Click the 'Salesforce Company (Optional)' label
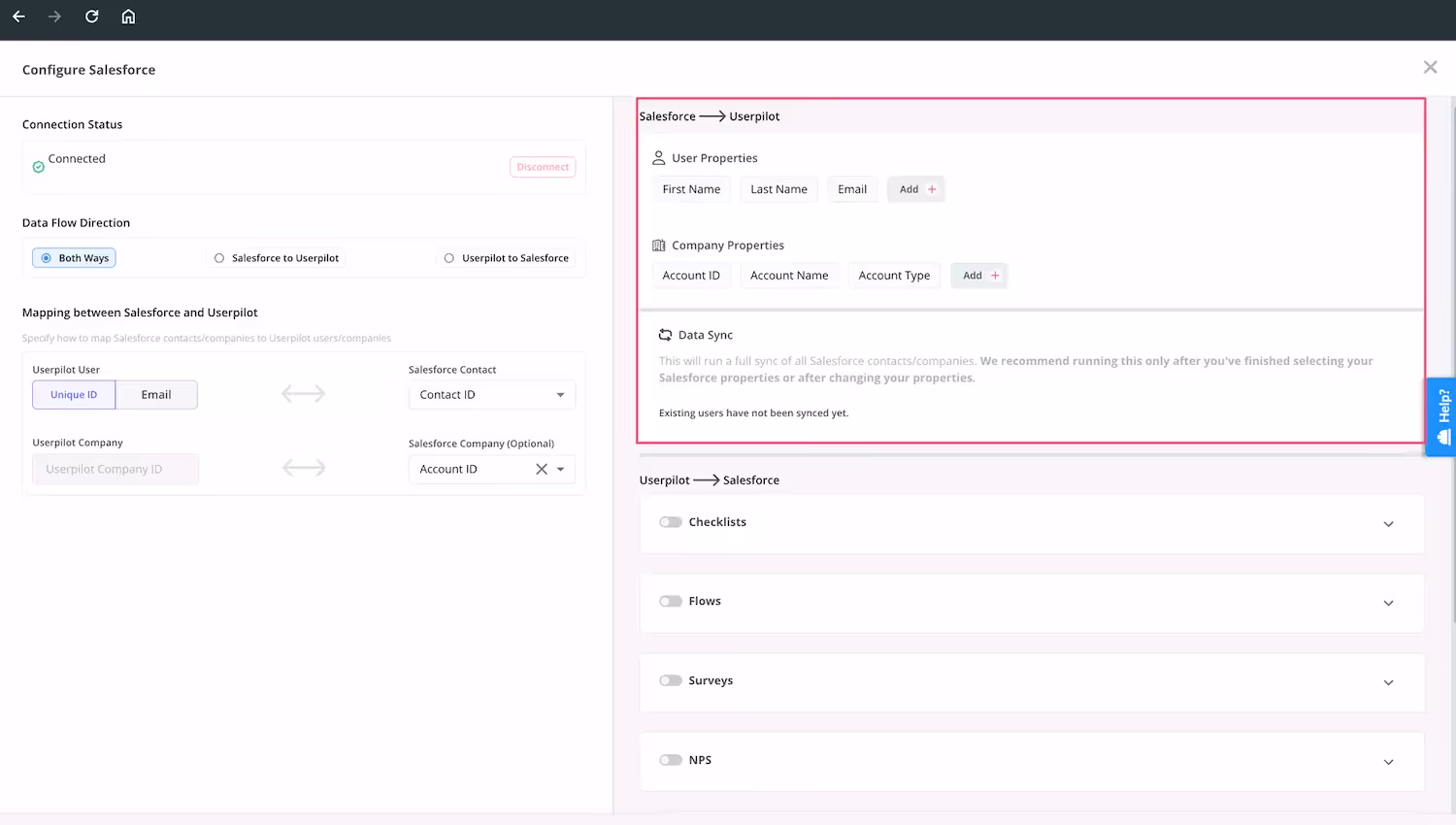 [x=481, y=444]
